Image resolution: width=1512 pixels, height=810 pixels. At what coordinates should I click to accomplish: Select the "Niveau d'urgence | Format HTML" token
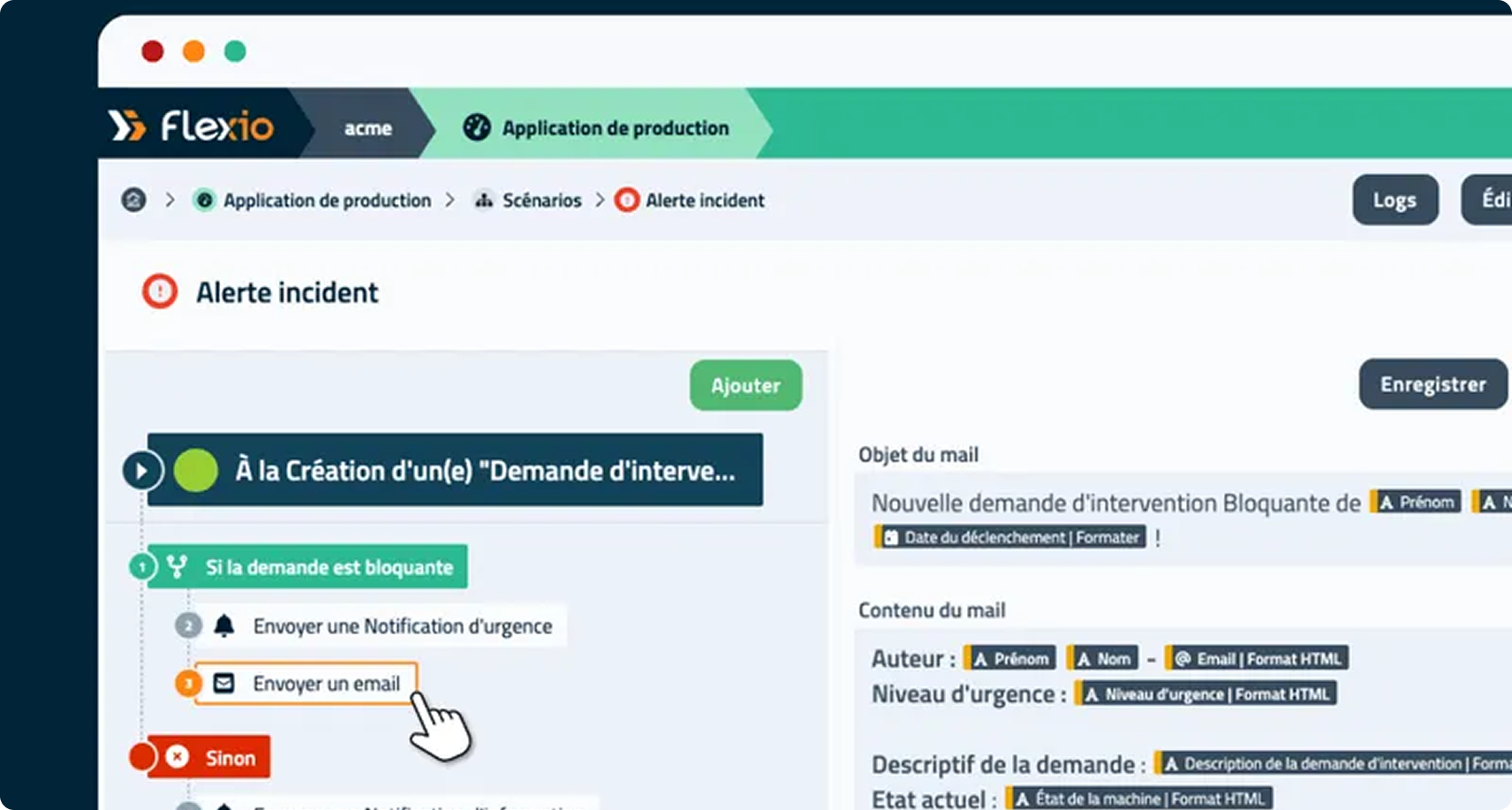pyautogui.click(x=1206, y=694)
